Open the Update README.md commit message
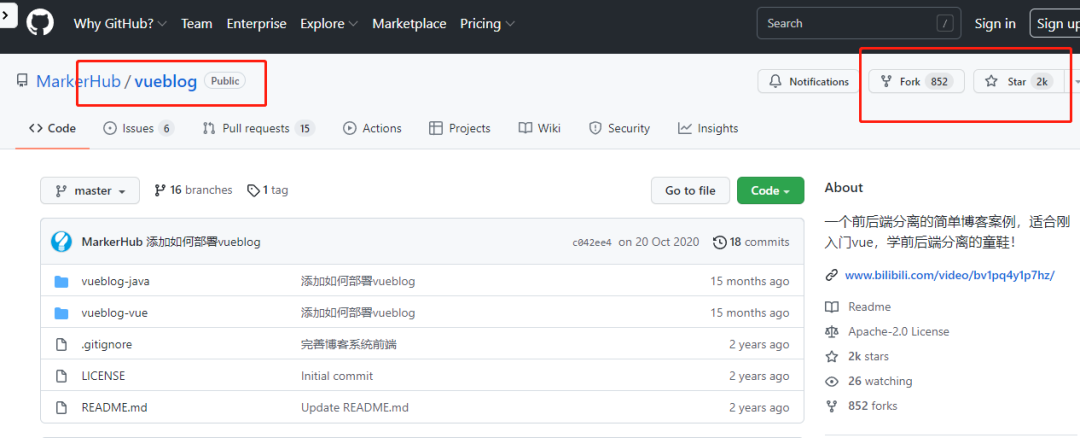This screenshot has height=438, width=1080. tap(355, 408)
